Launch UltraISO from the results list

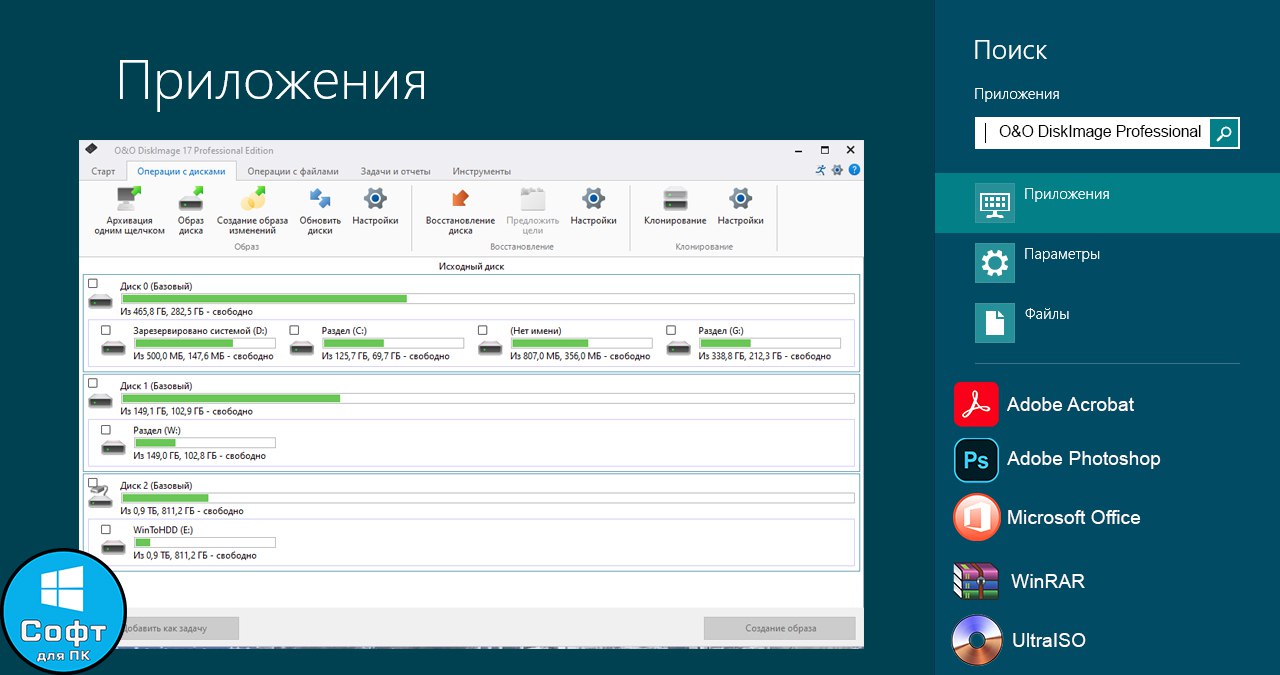(1019, 640)
